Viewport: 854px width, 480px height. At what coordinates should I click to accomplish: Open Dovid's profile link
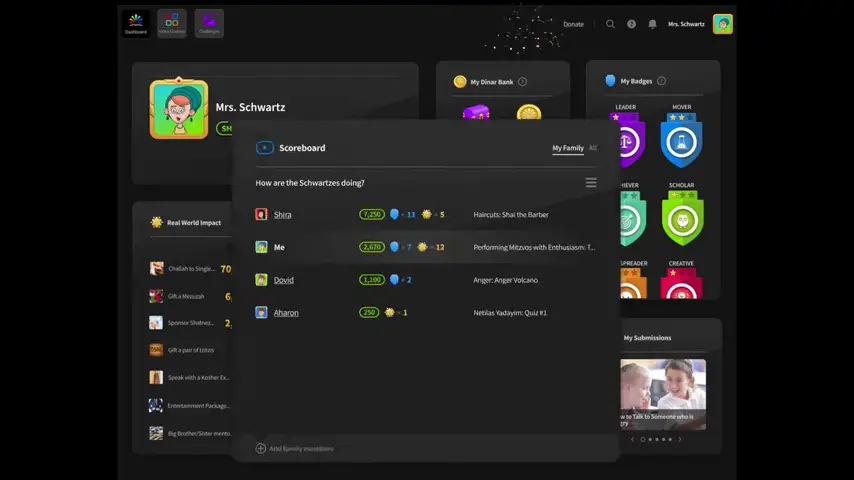283,280
